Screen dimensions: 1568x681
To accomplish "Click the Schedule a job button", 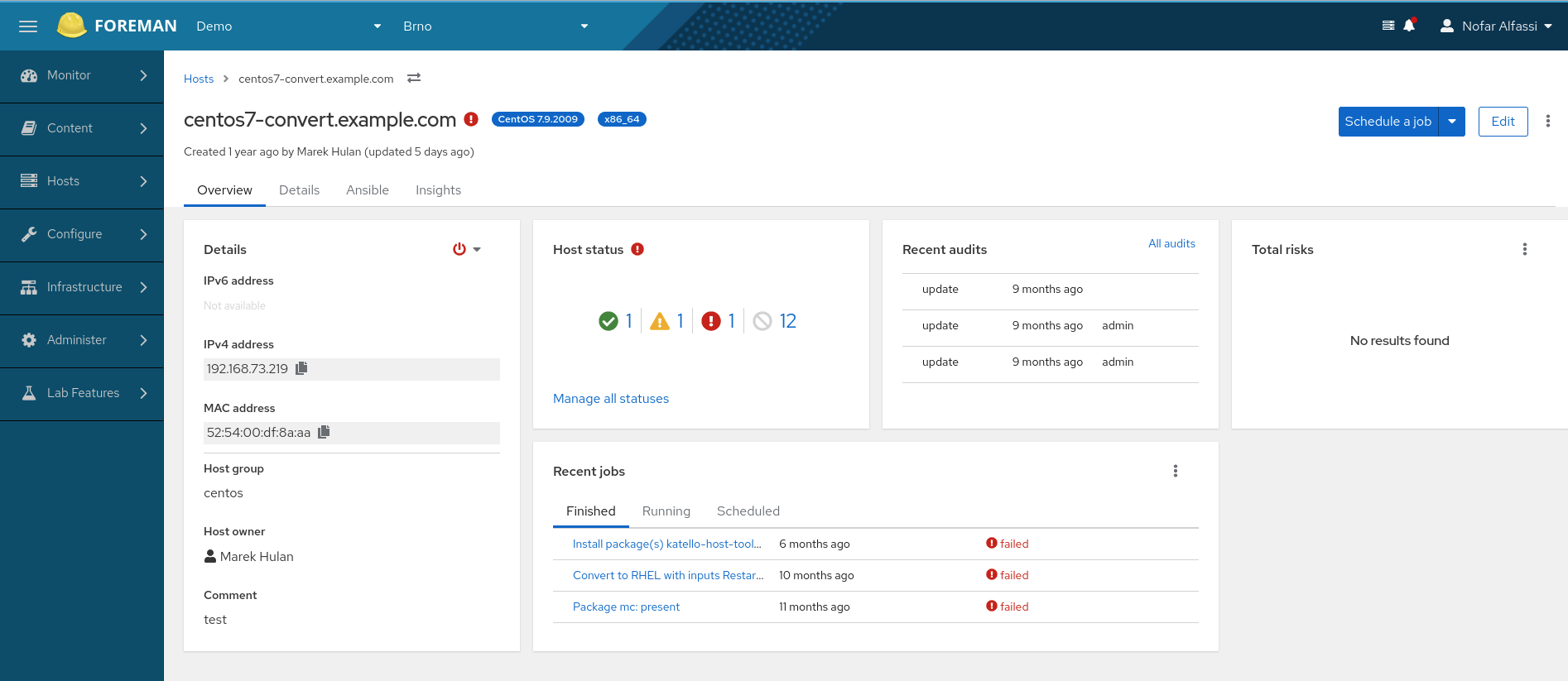I will pyautogui.click(x=1388, y=122).
